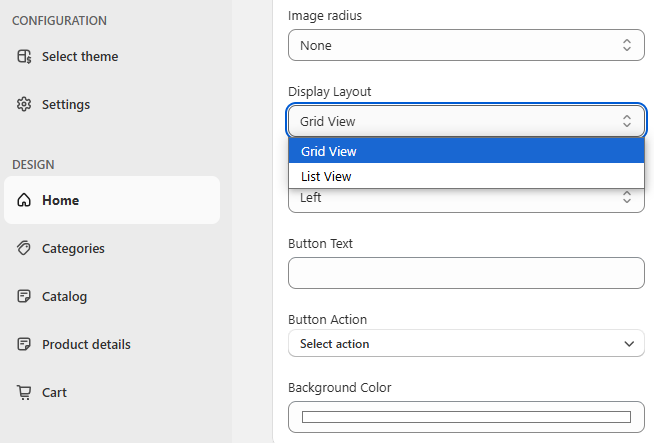Open the Catalog design section
Screen dimensions: 654x443
tap(112, 296)
